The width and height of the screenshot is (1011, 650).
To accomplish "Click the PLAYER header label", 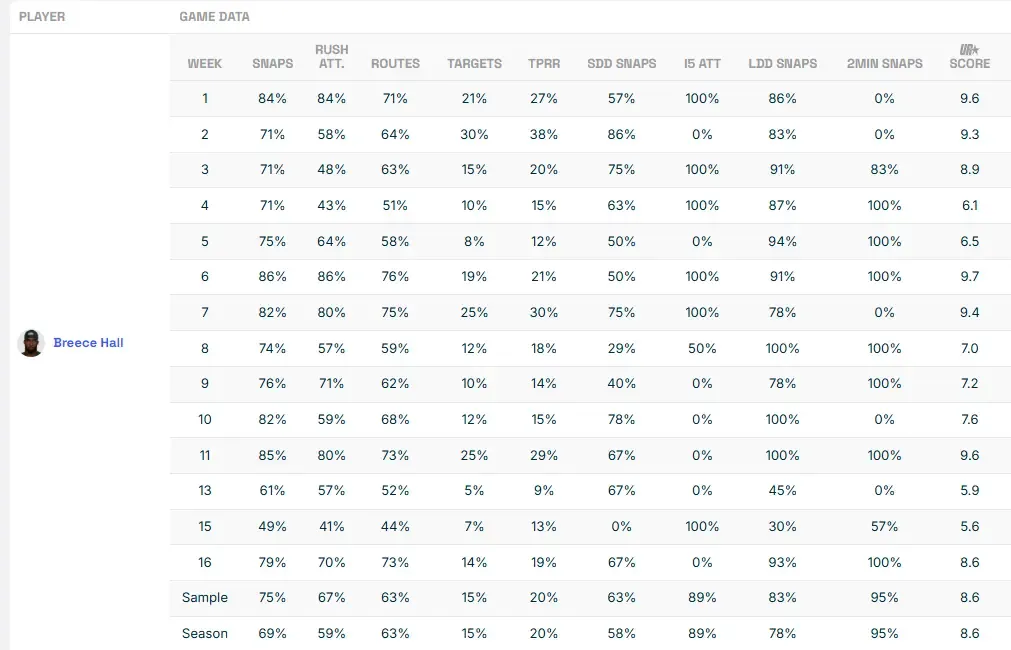I will (42, 17).
